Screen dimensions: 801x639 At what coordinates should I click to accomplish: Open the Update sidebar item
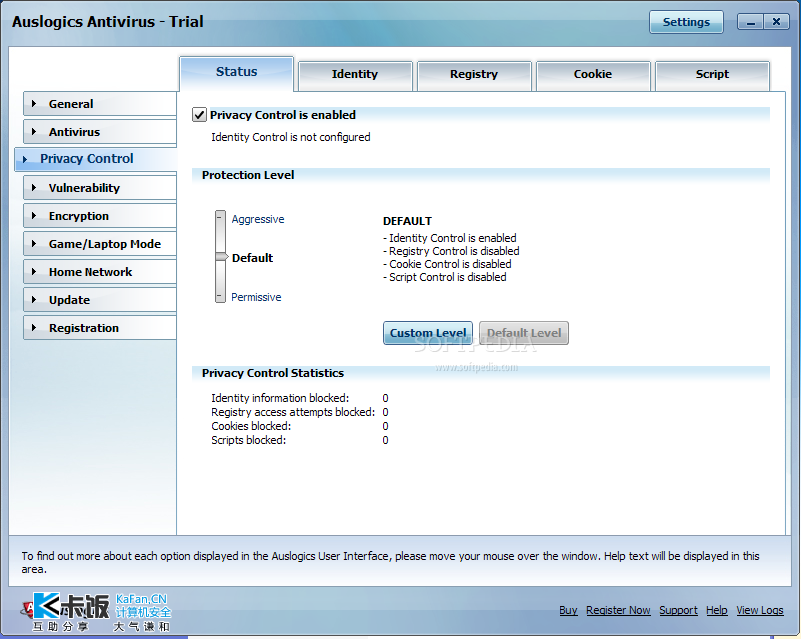click(100, 300)
